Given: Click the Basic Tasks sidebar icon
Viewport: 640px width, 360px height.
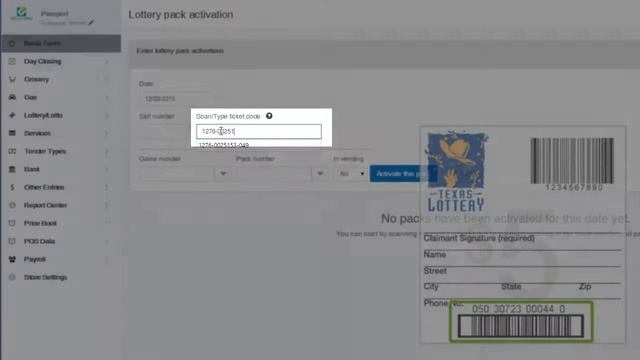Looking at the screenshot, I should point(12,43).
